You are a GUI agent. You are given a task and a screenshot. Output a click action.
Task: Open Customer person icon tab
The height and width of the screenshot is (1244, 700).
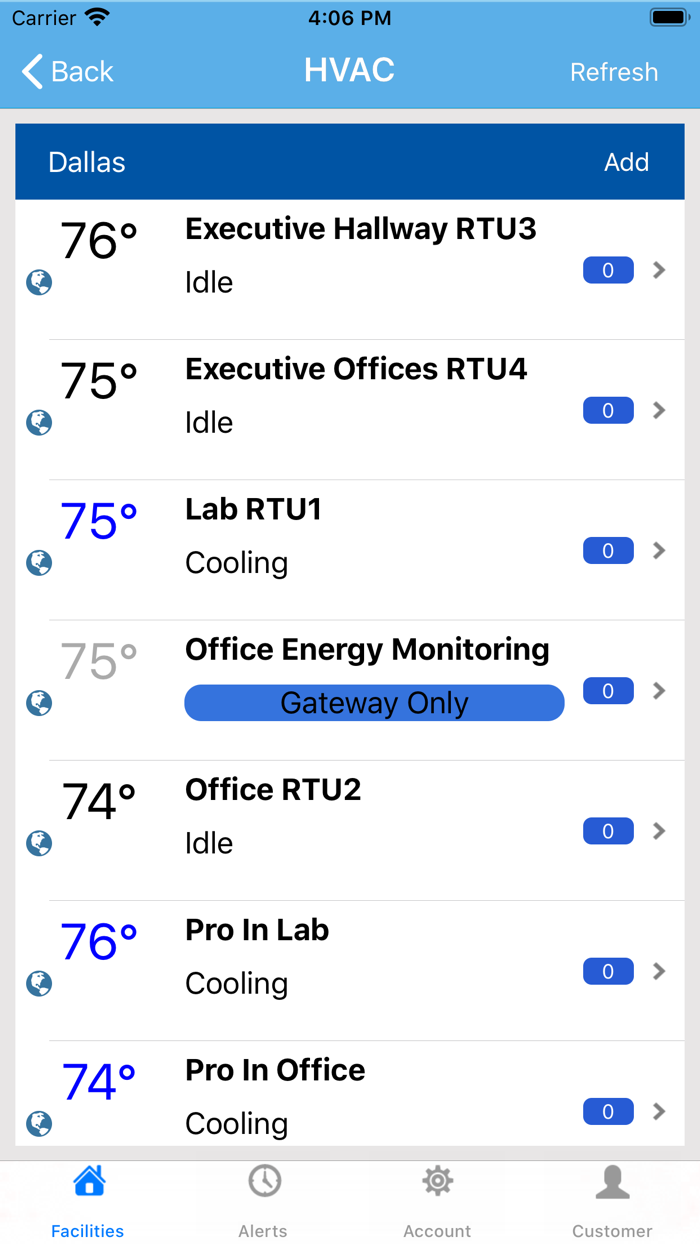click(612, 1196)
